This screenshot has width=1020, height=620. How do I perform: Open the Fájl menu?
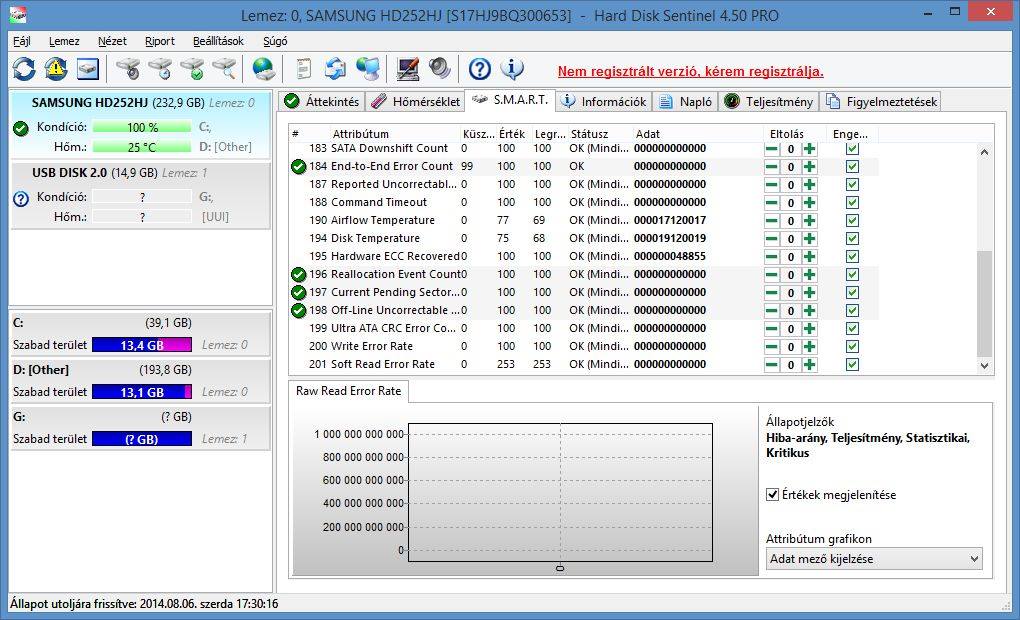(x=21, y=41)
